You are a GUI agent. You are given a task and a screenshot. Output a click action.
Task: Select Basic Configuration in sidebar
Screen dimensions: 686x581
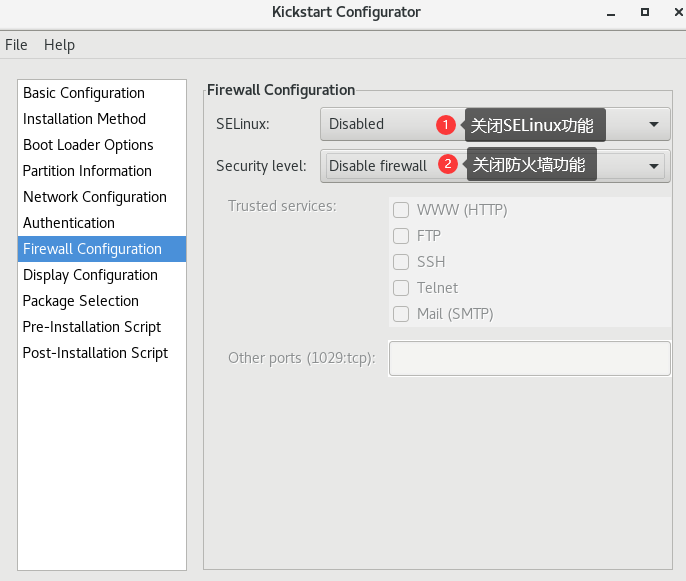(x=102, y=93)
